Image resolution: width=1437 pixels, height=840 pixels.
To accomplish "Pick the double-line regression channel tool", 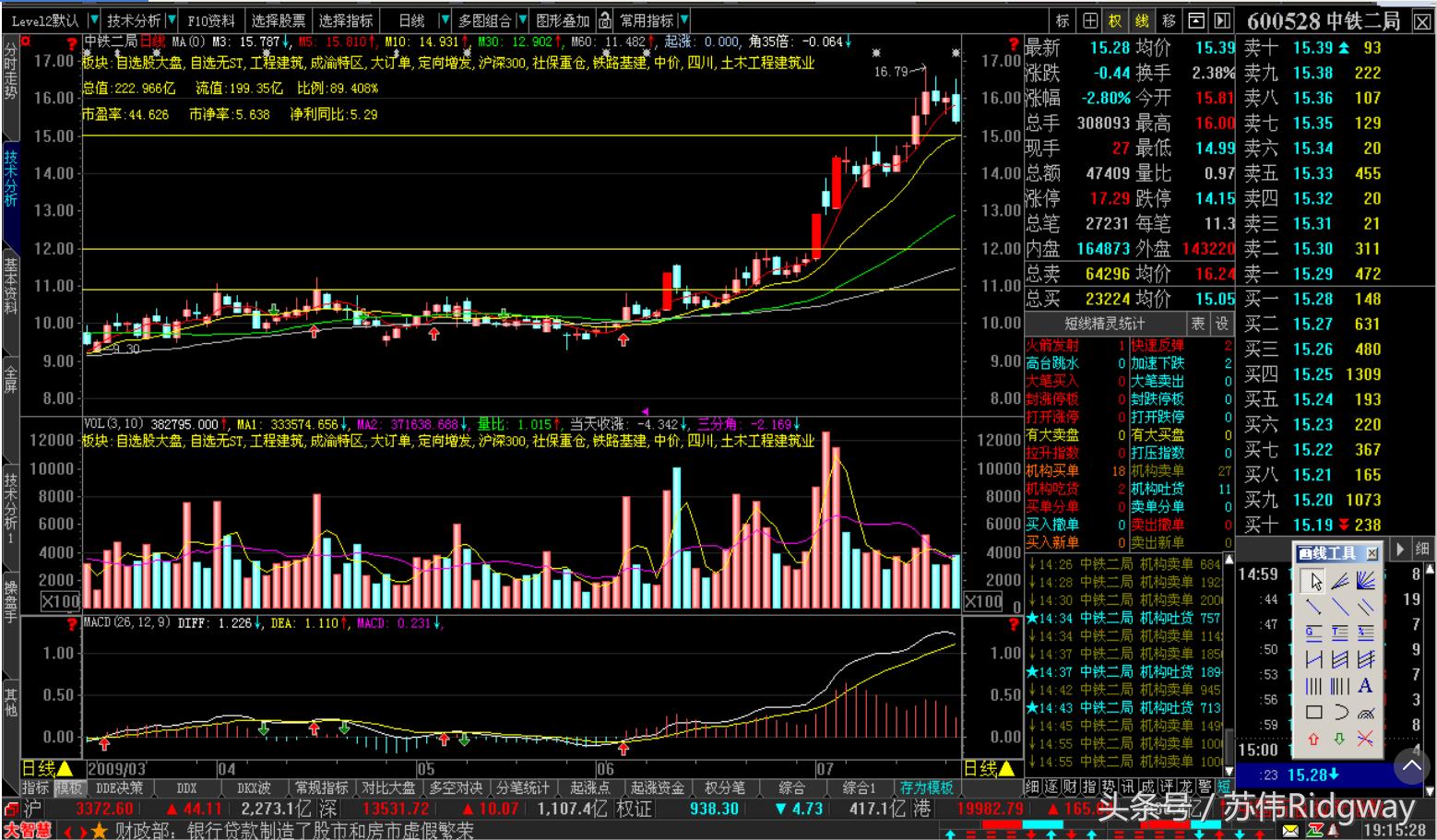I will point(1340,659).
